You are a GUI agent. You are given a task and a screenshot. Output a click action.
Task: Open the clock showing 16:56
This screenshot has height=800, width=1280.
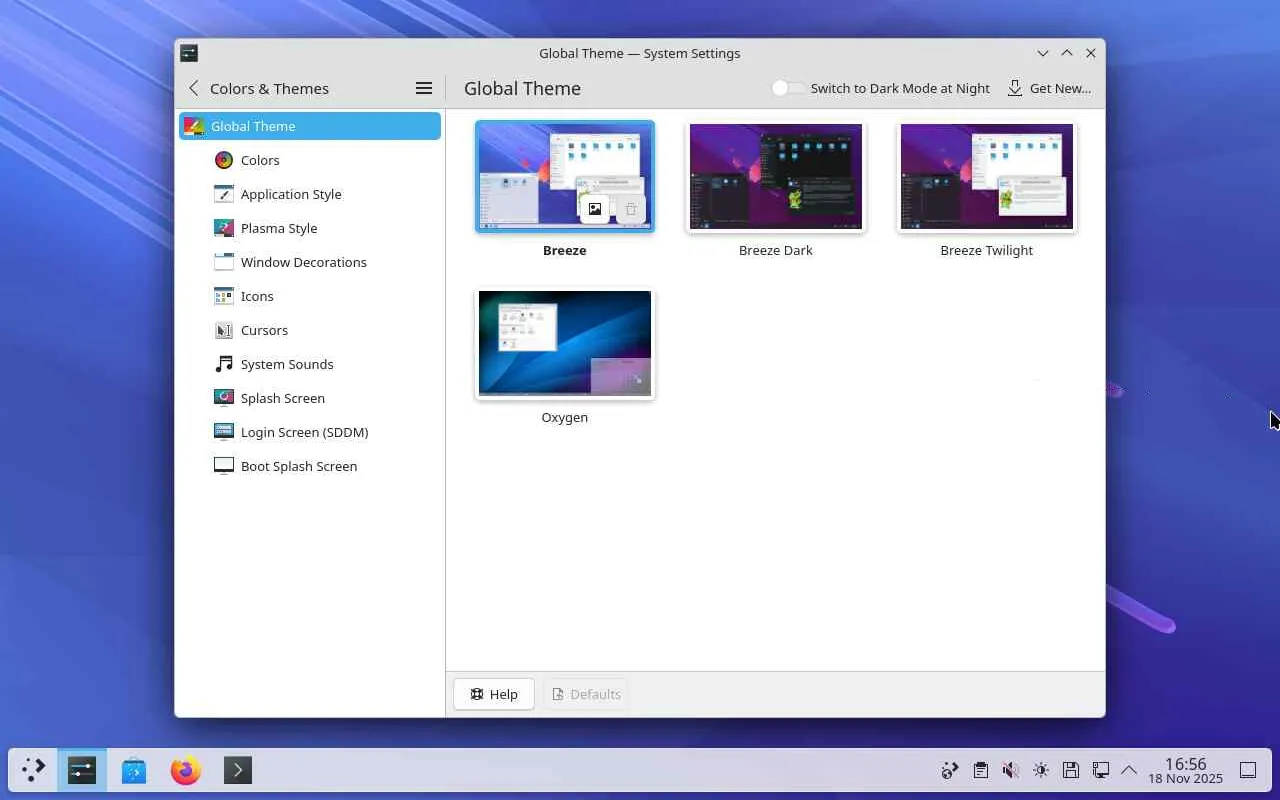click(1185, 770)
